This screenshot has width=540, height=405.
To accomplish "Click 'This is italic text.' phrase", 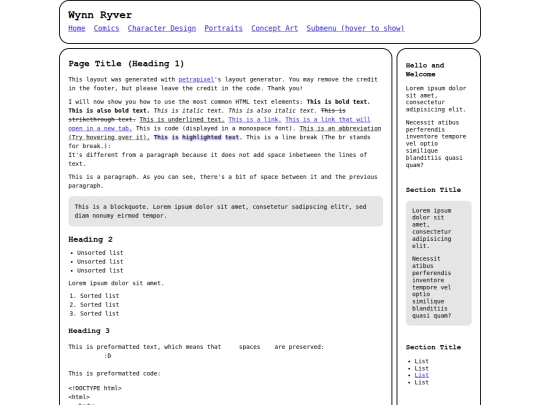I will [189, 111].
